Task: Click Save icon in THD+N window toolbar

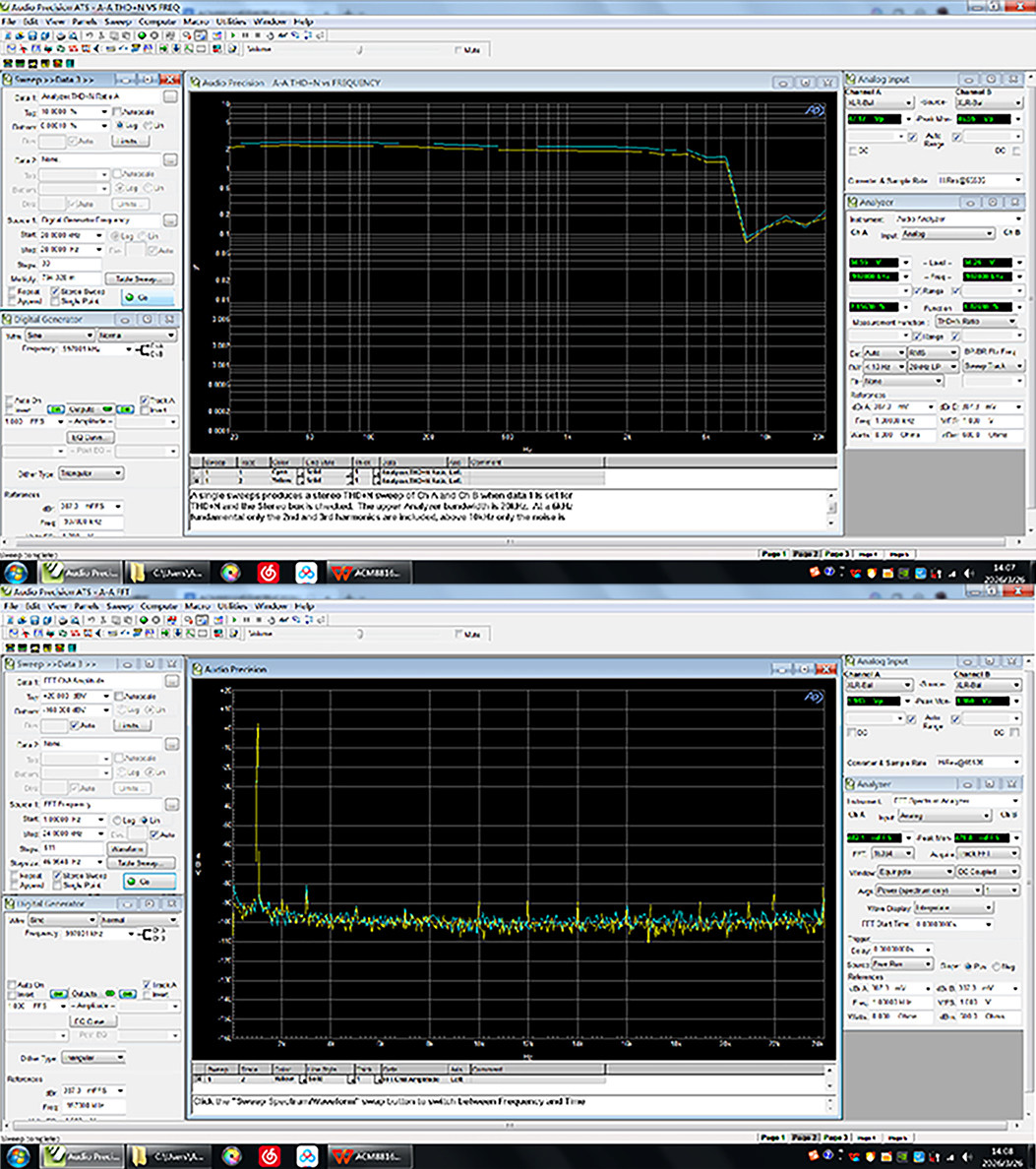Action: (32, 35)
